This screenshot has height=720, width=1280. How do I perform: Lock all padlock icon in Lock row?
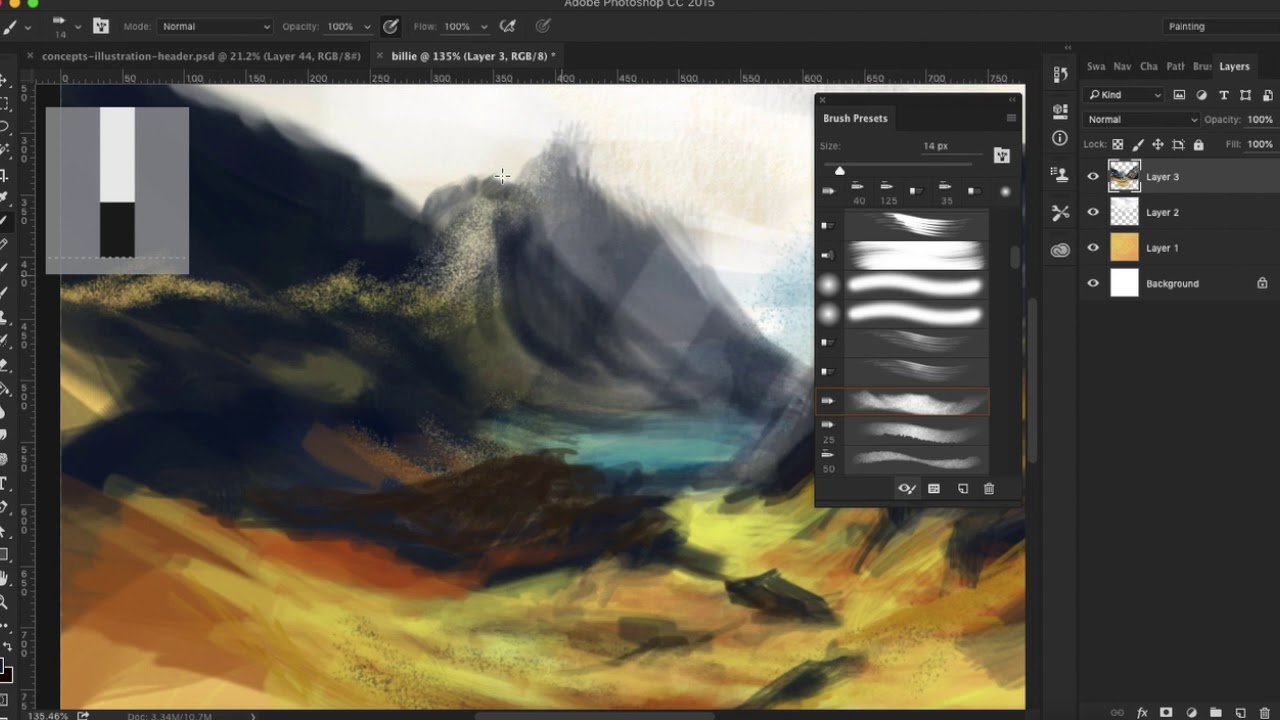1198,145
